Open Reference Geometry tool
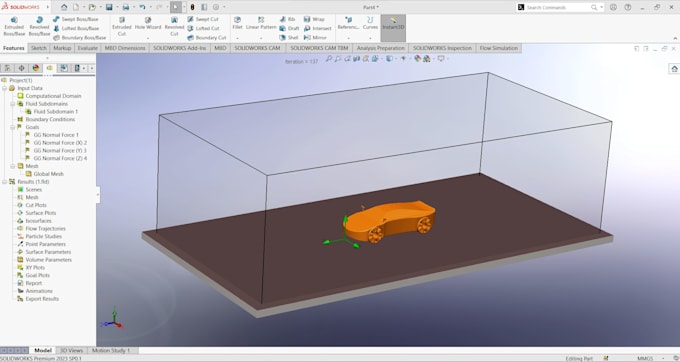The width and height of the screenshot is (680, 362). tap(348, 23)
